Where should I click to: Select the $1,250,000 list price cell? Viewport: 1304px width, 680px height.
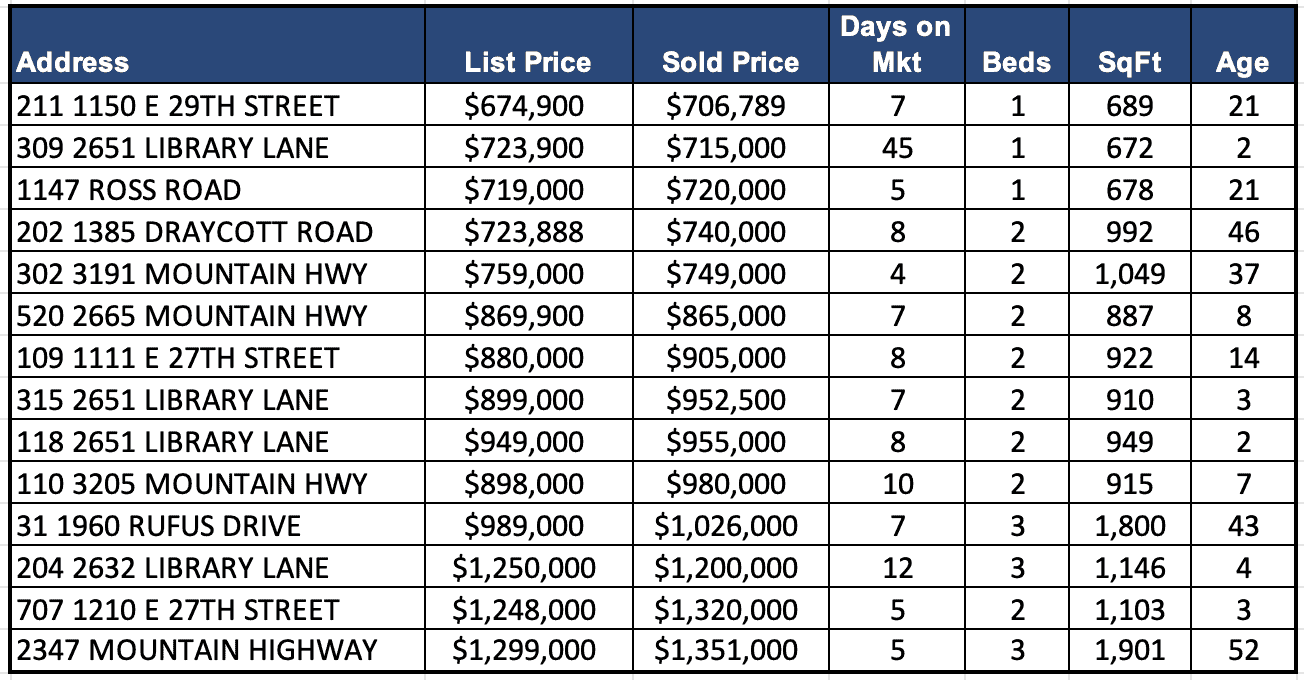(x=524, y=568)
